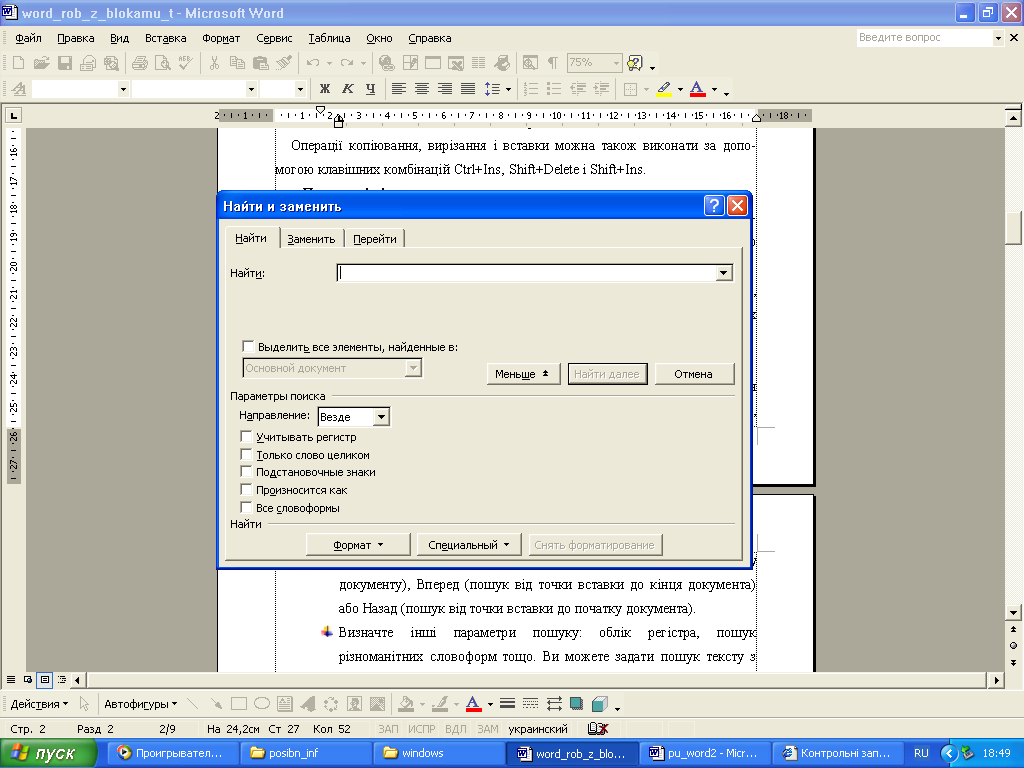
Task: Enable 'Учитывать регистр' checkbox
Action: (246, 436)
